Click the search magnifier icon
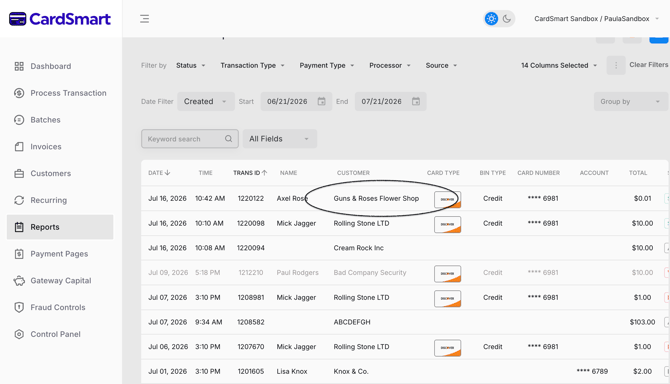Image resolution: width=670 pixels, height=384 pixels. [x=229, y=139]
